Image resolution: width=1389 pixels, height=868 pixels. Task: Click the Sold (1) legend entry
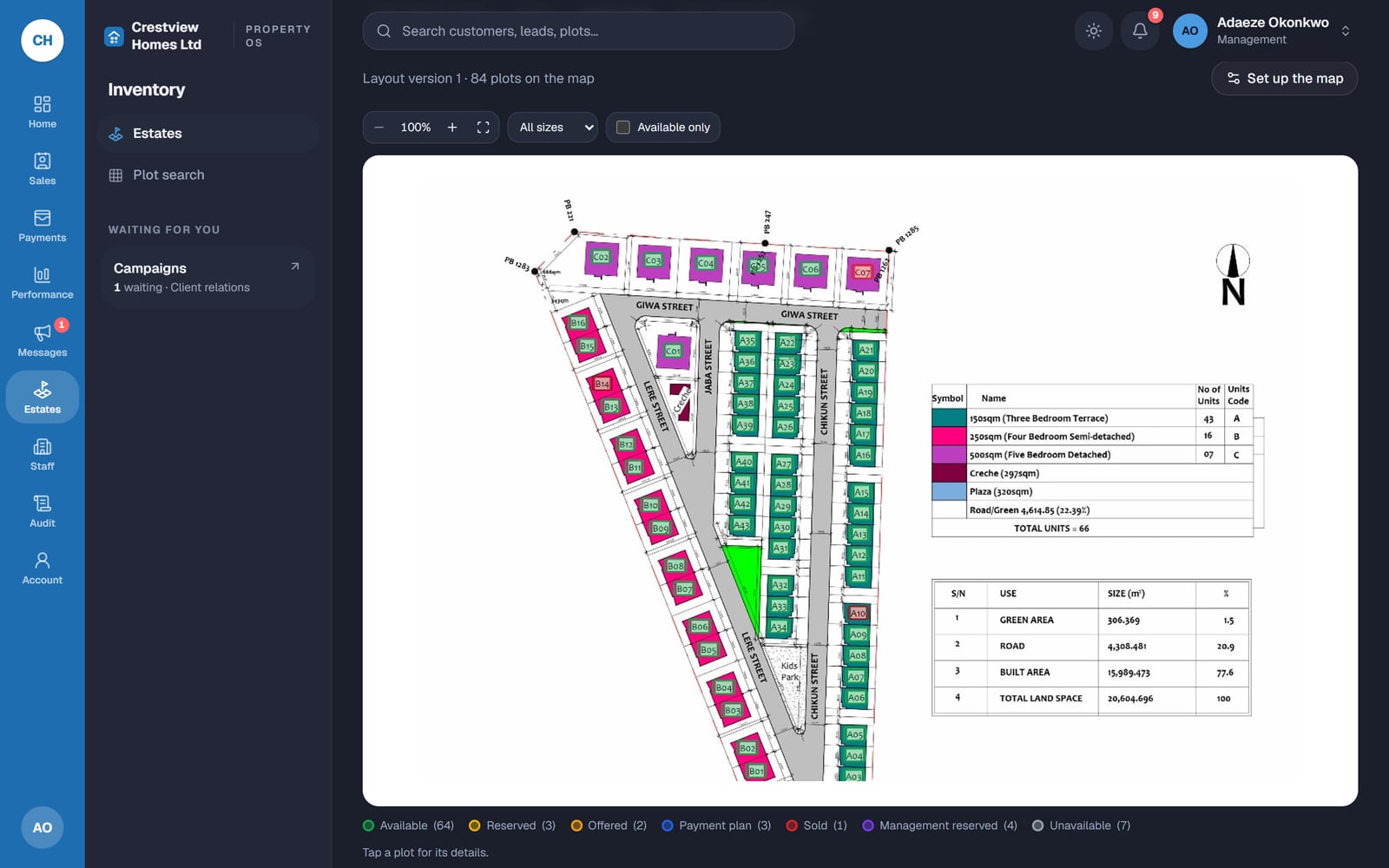(816, 825)
